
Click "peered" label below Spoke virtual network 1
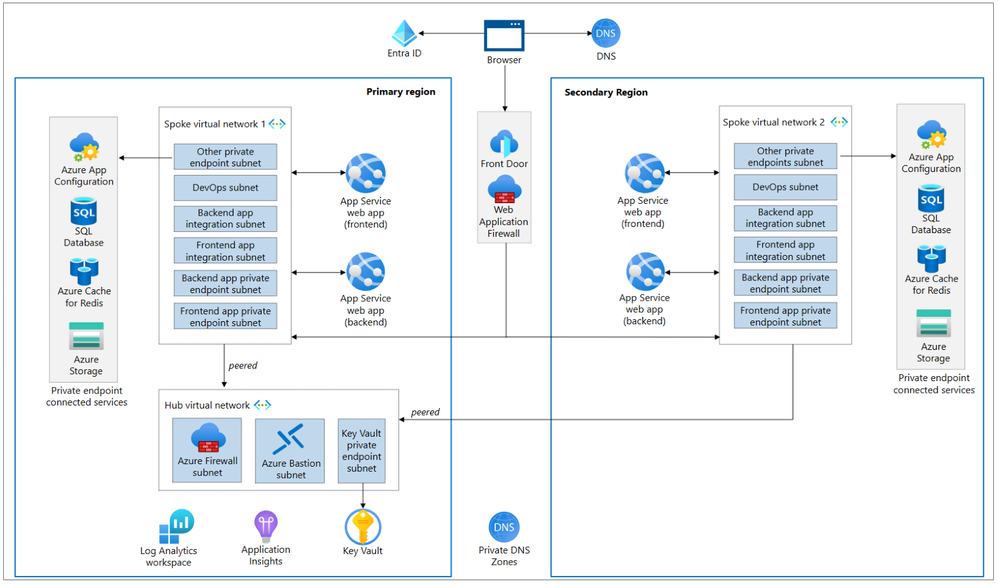coord(243,366)
